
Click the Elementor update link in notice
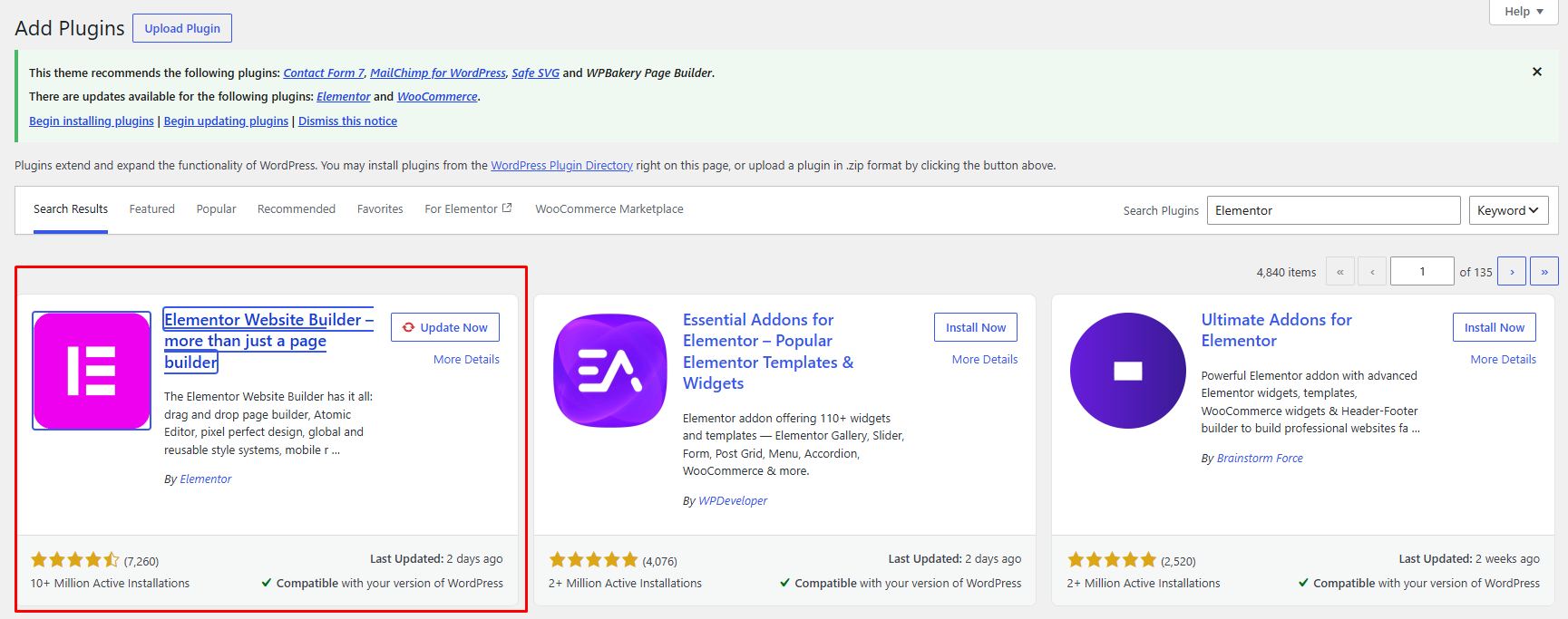(344, 96)
